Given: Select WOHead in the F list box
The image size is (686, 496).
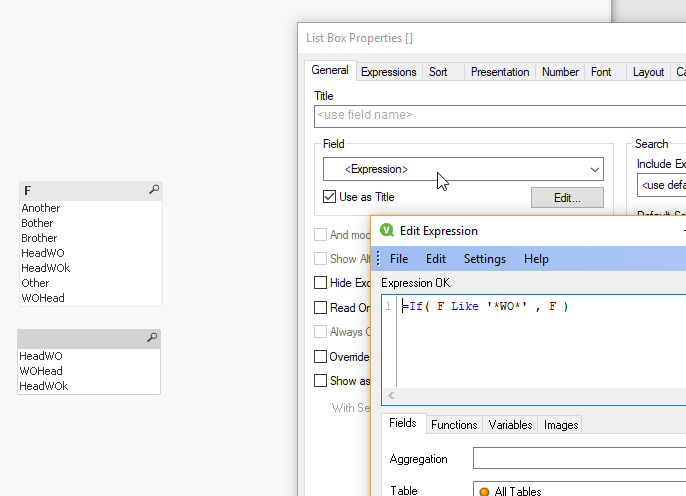Looking at the screenshot, I should 91,298.
